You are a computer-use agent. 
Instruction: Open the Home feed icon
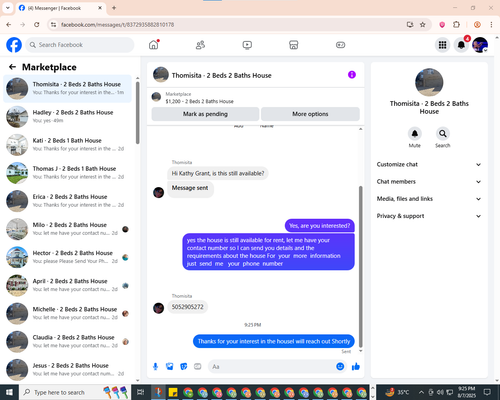click(154, 45)
